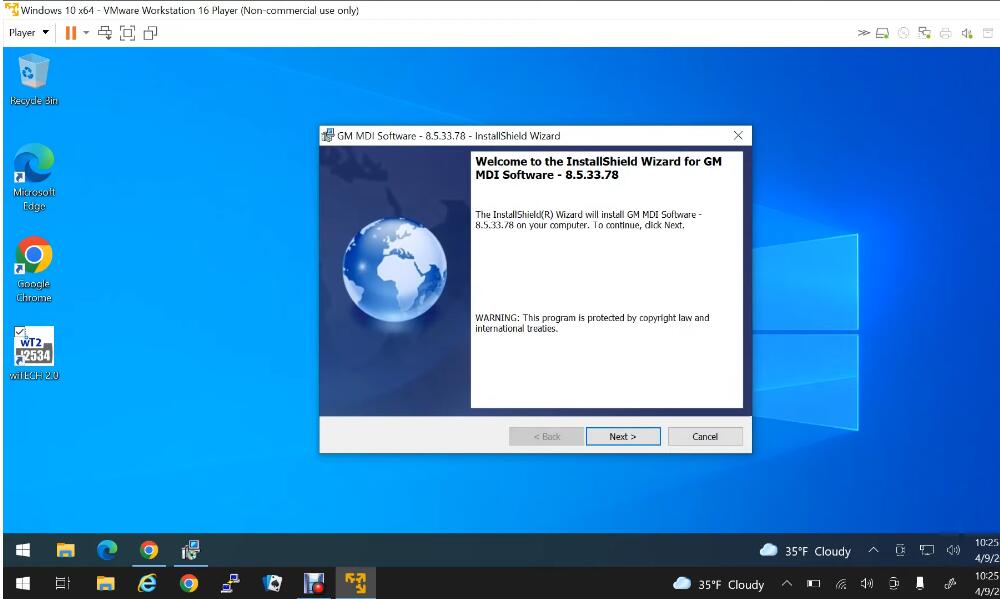Open File Explorer on the guest VM taskbar
This screenshot has height=599, width=1000.
[x=65, y=550]
